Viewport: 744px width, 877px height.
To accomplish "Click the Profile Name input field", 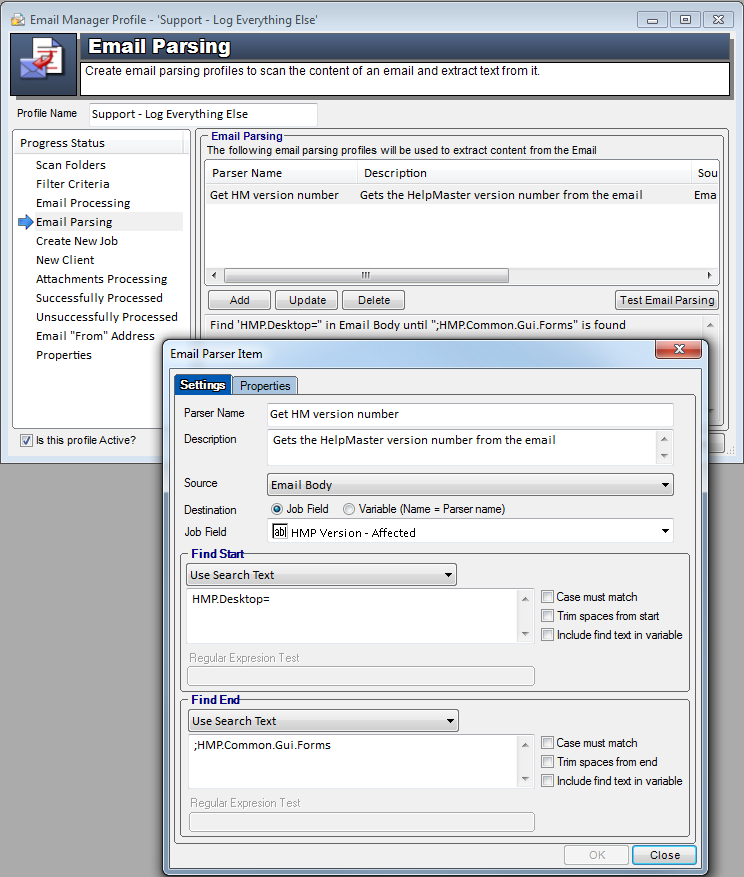I will click(x=203, y=114).
